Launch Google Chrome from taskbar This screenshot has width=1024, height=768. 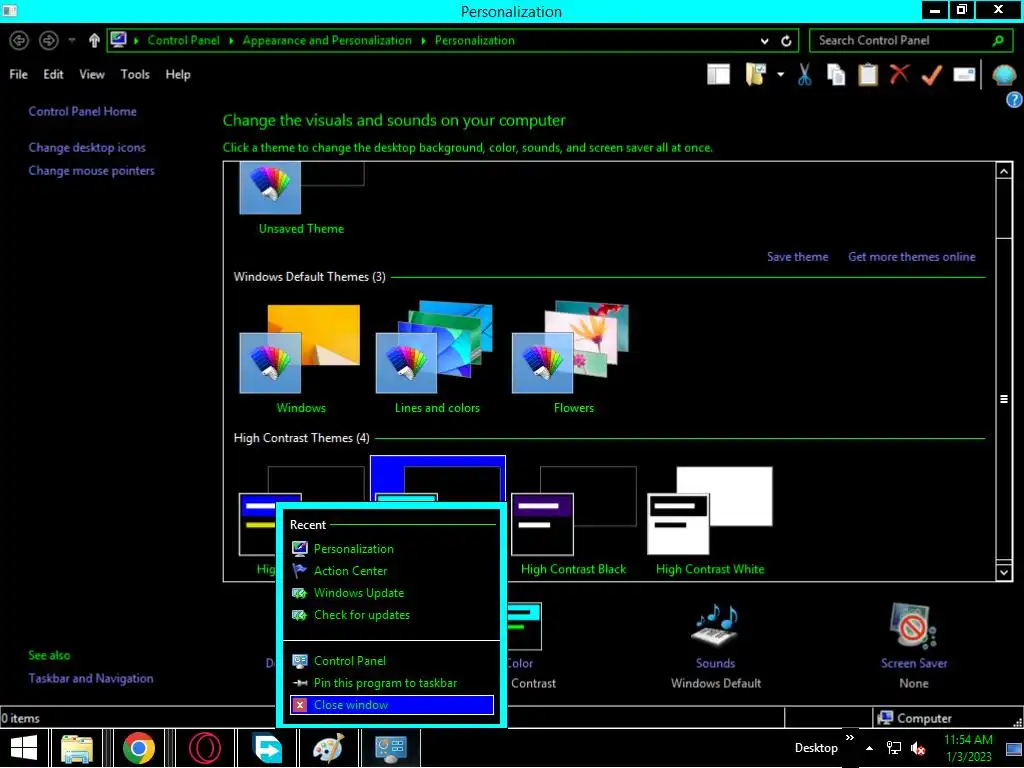click(138, 748)
